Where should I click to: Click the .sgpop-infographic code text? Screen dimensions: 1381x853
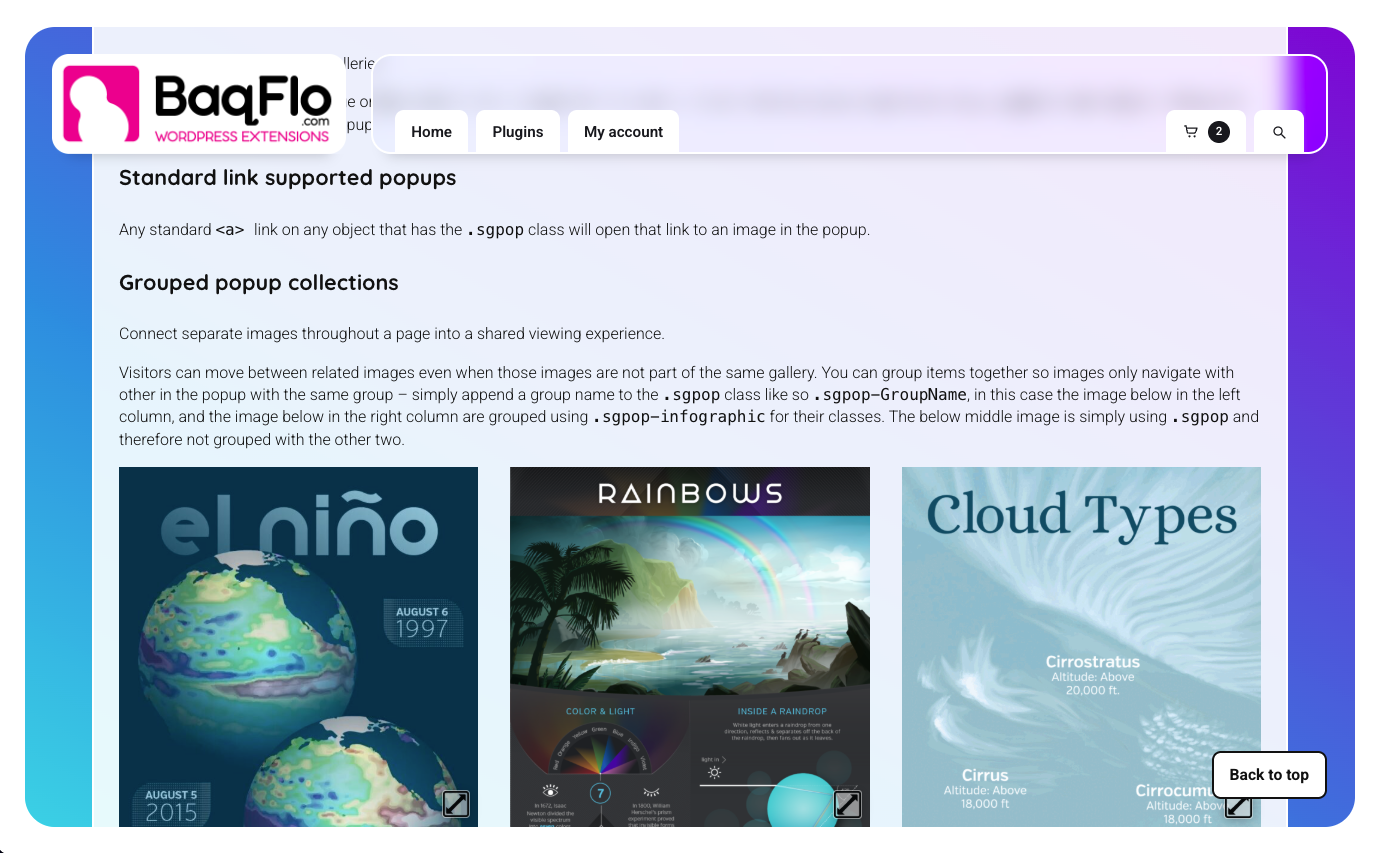pyautogui.click(x=679, y=417)
